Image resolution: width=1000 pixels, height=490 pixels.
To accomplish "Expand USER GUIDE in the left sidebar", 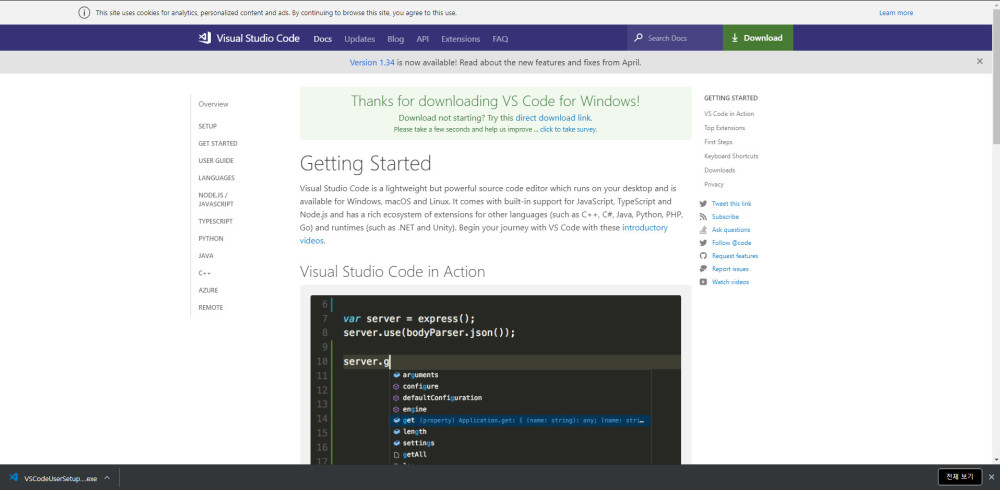I will click(216, 161).
